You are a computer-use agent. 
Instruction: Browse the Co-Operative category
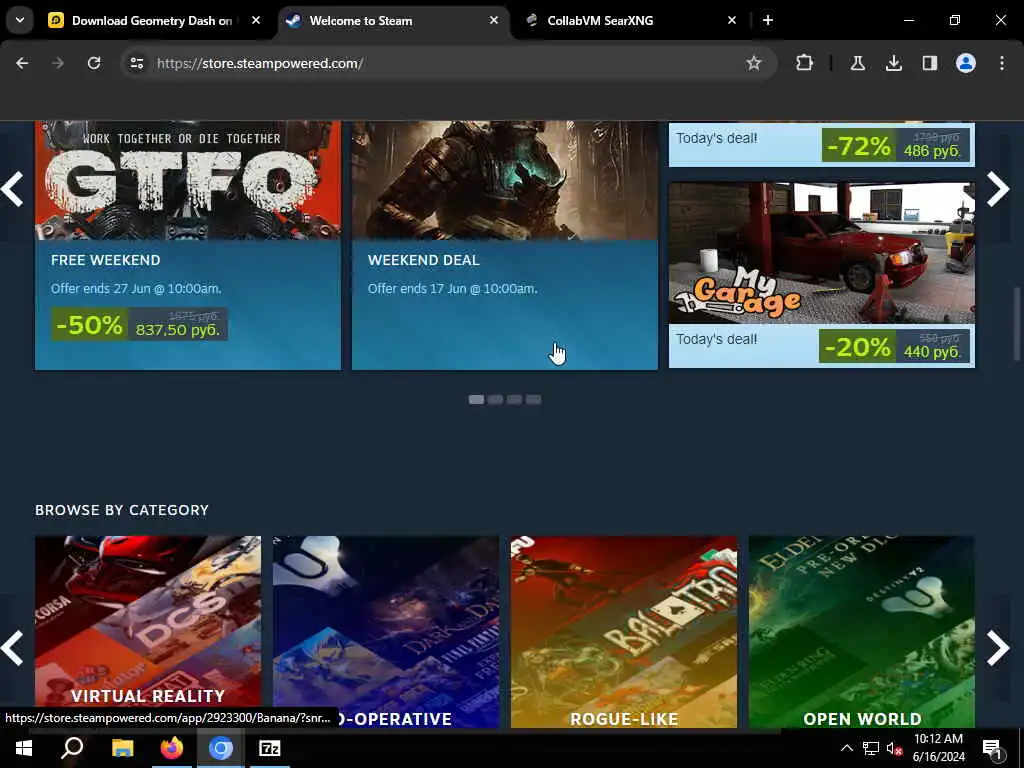[386, 632]
